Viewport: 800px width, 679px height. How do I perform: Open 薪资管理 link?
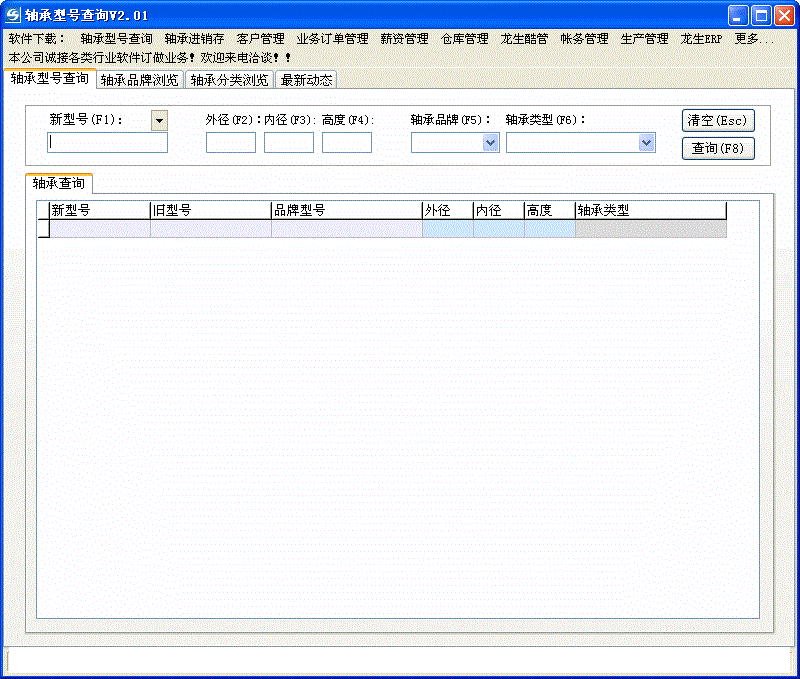[404, 39]
